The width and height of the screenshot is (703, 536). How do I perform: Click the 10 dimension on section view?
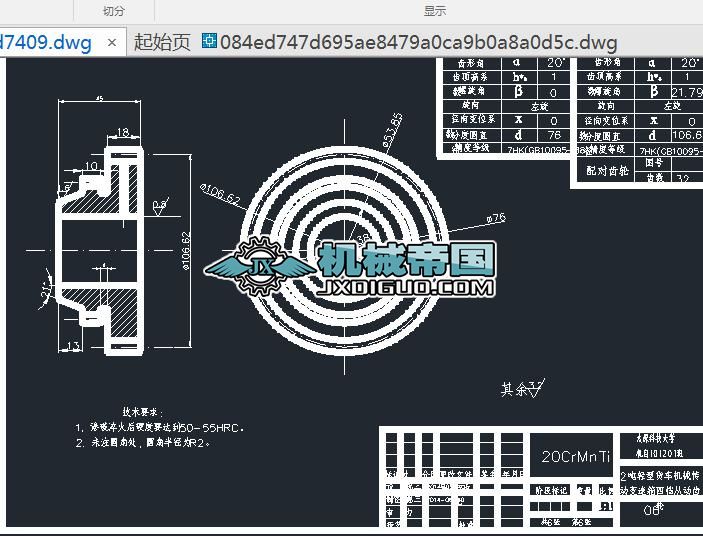tap(91, 166)
